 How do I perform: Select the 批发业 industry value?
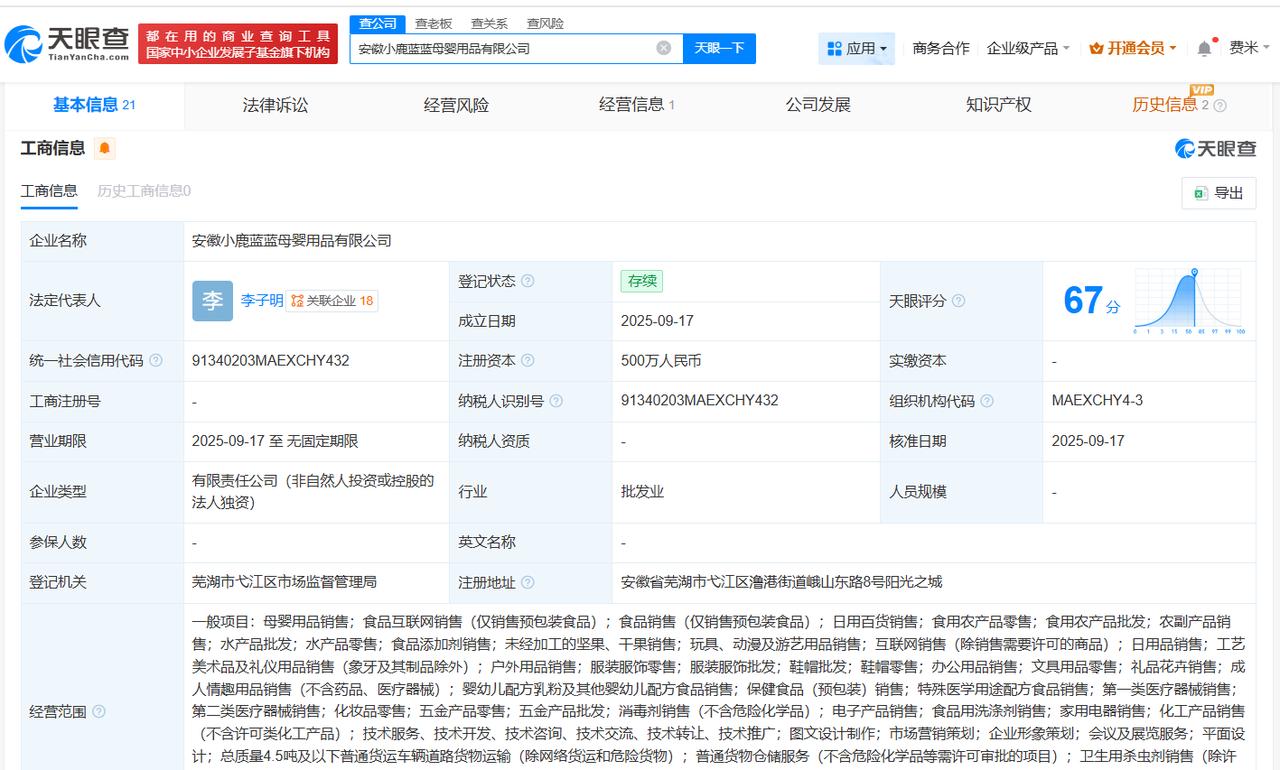pos(642,492)
